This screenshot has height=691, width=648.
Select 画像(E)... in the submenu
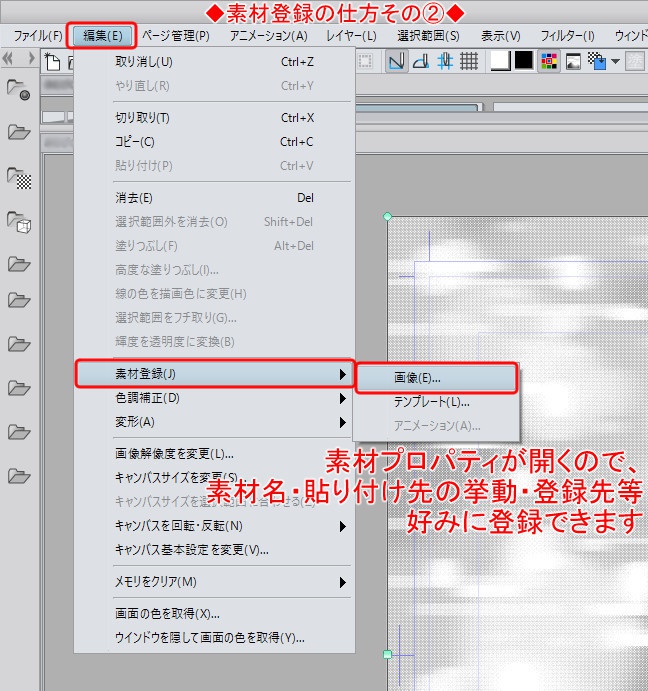436,378
